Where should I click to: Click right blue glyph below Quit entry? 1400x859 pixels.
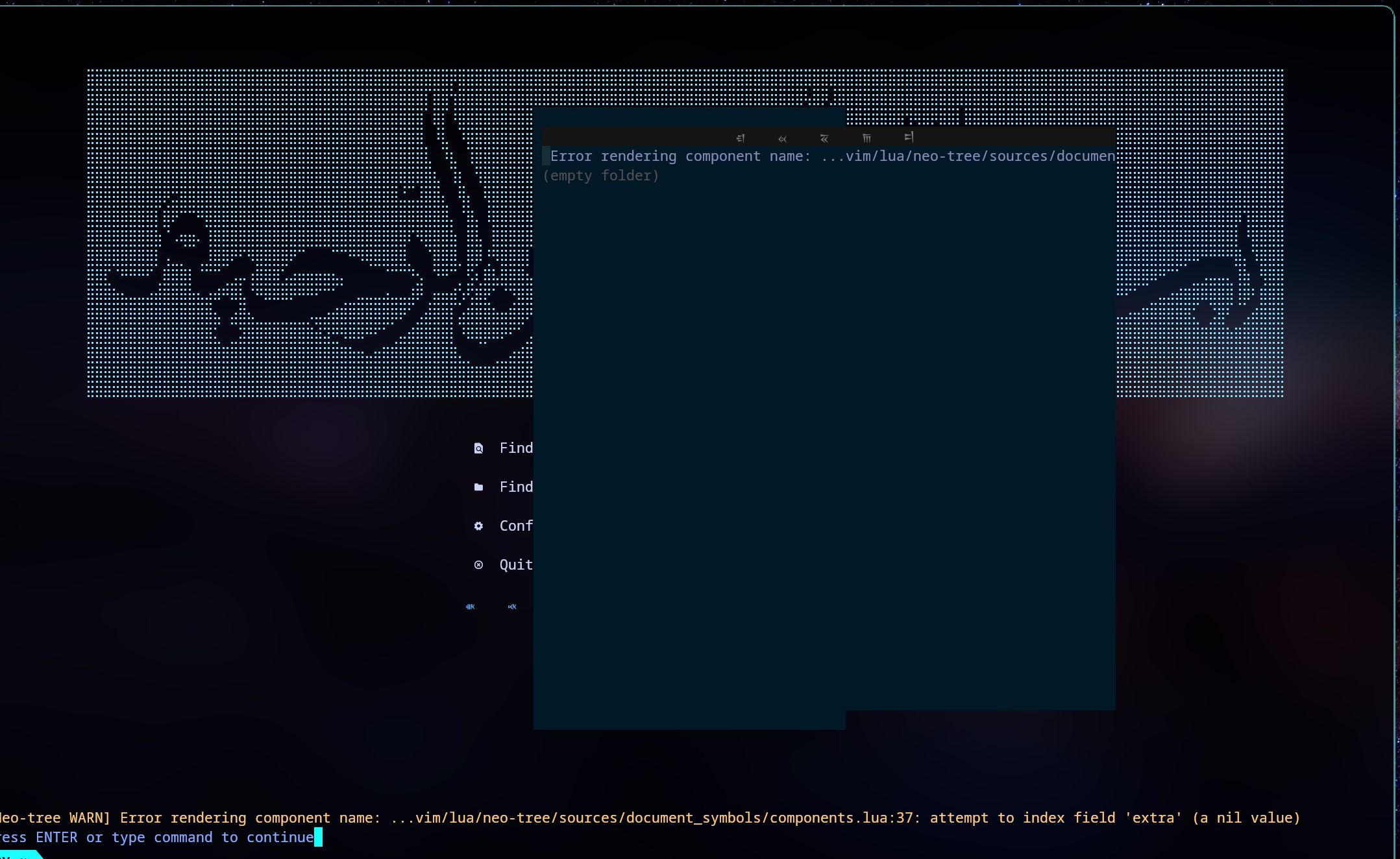512,607
